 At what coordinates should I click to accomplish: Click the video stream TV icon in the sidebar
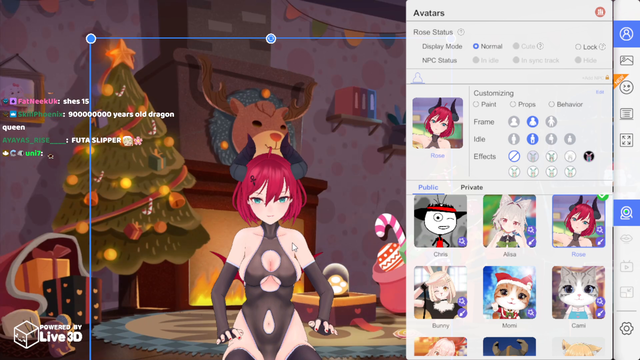click(x=627, y=267)
